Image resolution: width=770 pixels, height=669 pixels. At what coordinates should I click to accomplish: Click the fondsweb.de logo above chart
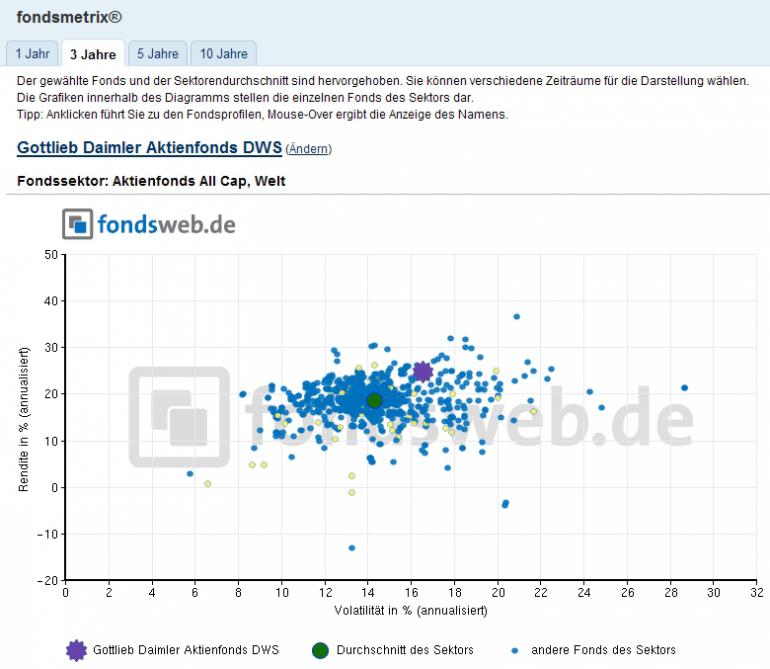[149, 224]
